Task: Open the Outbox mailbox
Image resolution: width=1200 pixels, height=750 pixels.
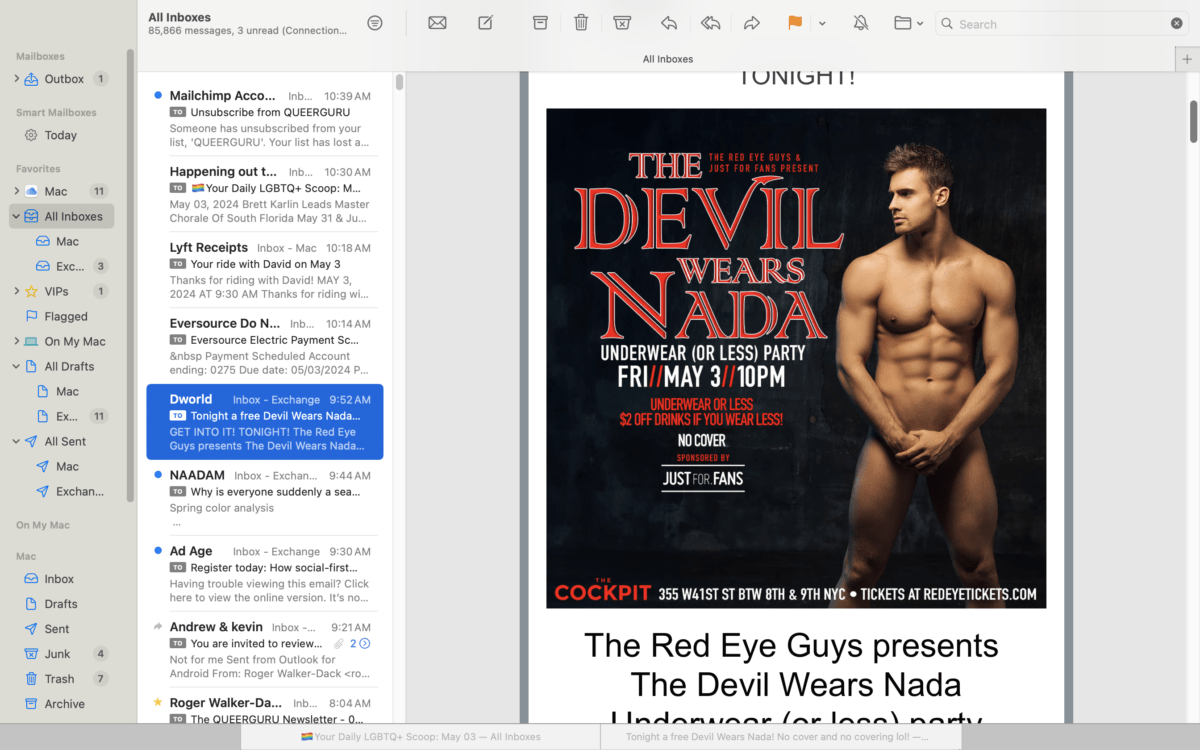Action: click(64, 79)
